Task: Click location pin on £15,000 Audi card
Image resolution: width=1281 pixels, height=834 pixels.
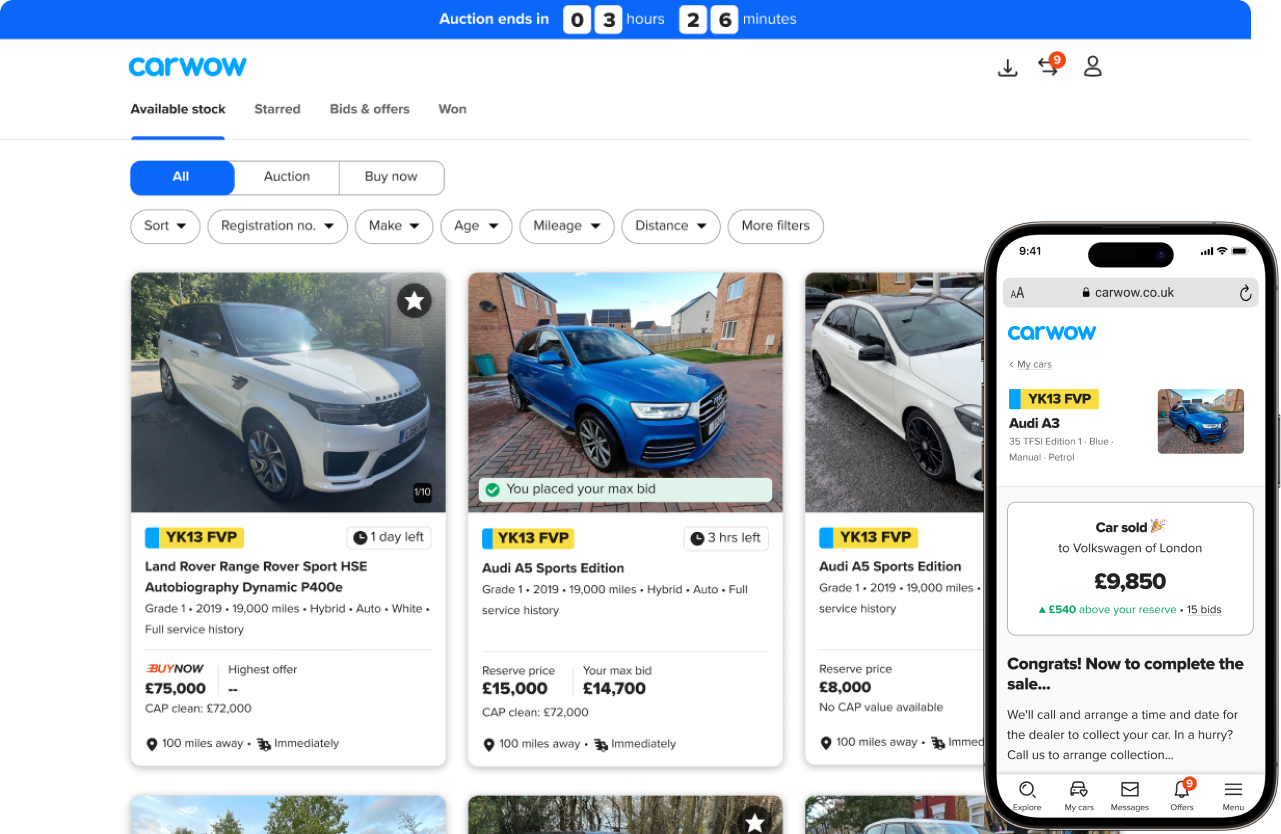Action: (x=489, y=744)
